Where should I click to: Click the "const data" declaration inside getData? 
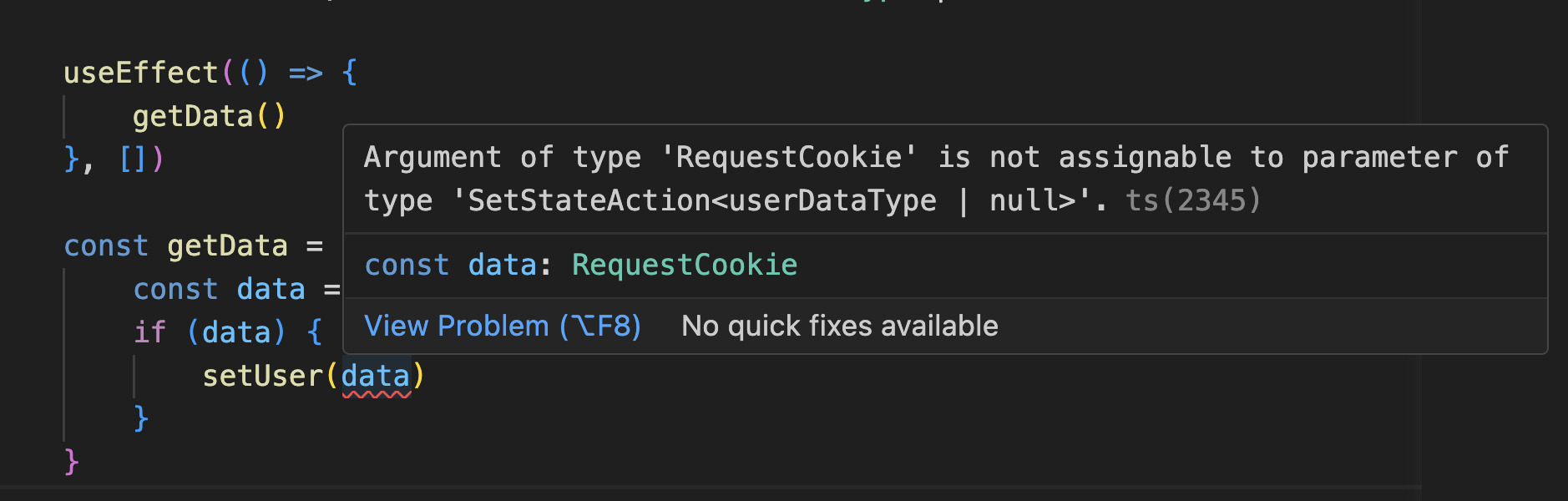click(220, 288)
